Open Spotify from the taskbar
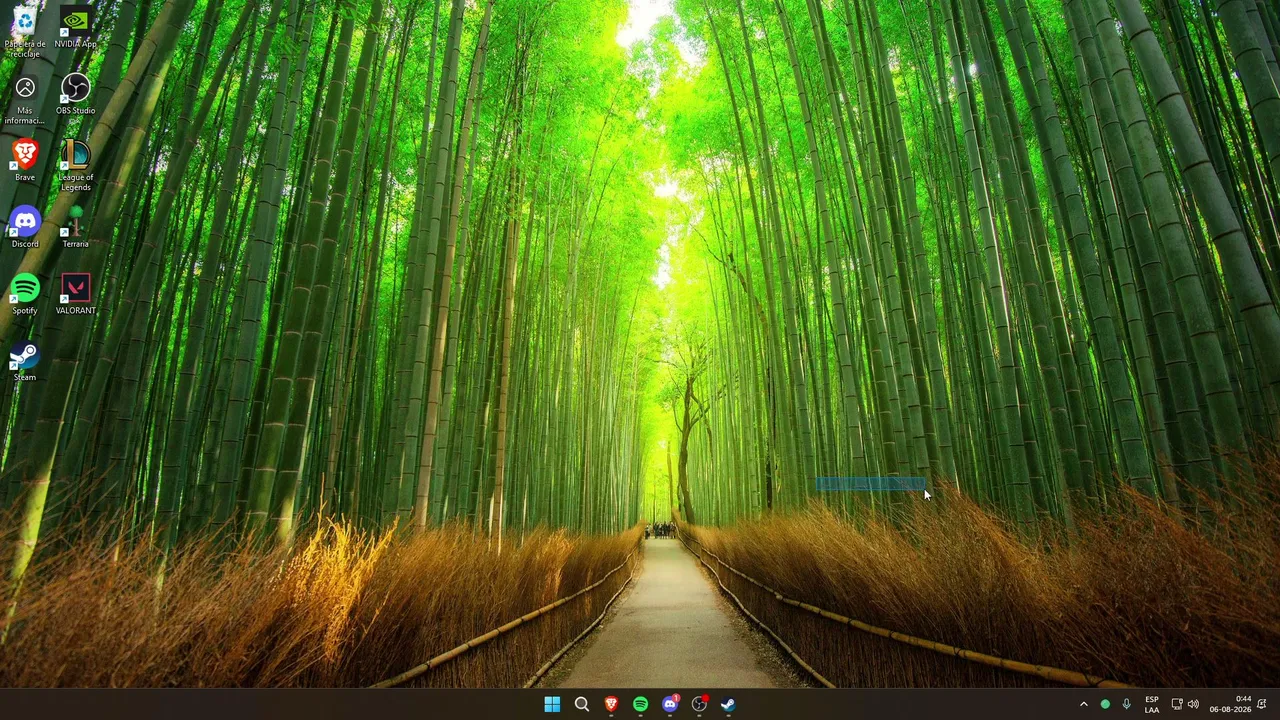Image resolution: width=1280 pixels, height=720 pixels. (x=640, y=704)
